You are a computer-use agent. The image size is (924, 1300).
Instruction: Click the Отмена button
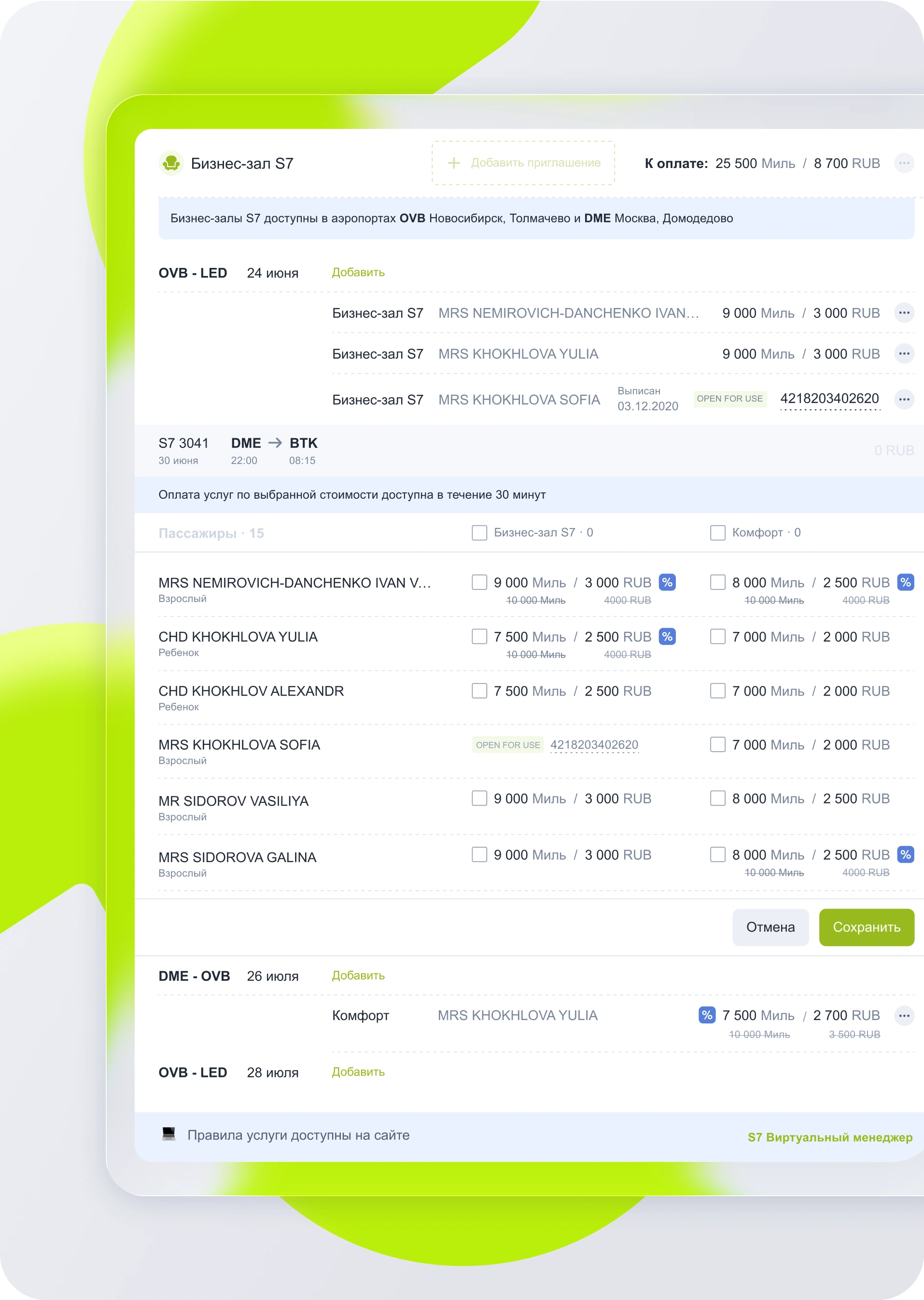770,927
